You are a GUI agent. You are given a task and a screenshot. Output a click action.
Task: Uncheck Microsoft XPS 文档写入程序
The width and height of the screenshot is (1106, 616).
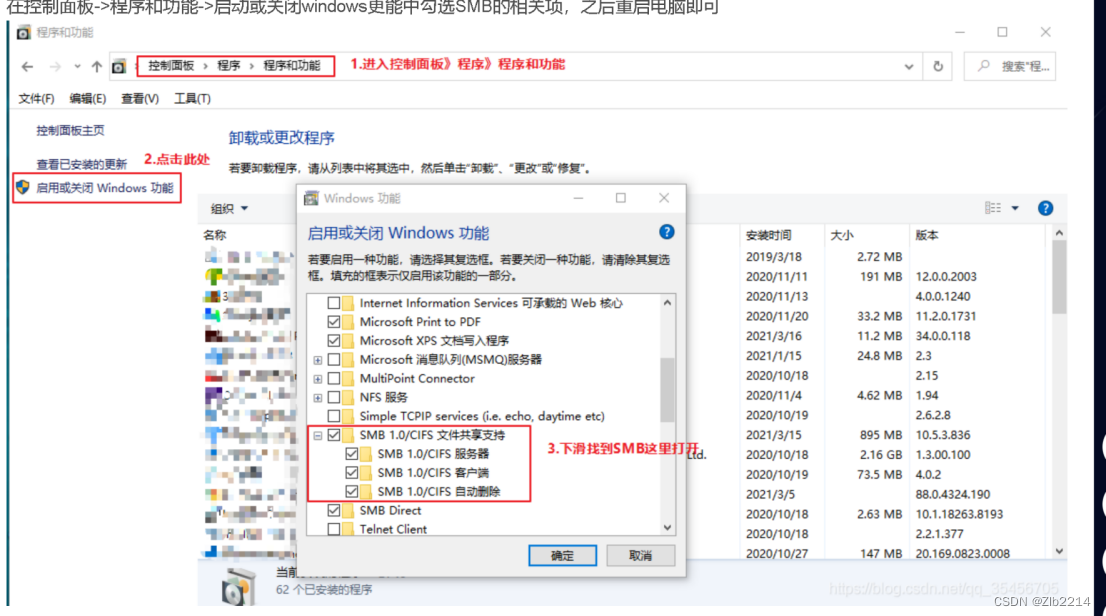click(334, 341)
